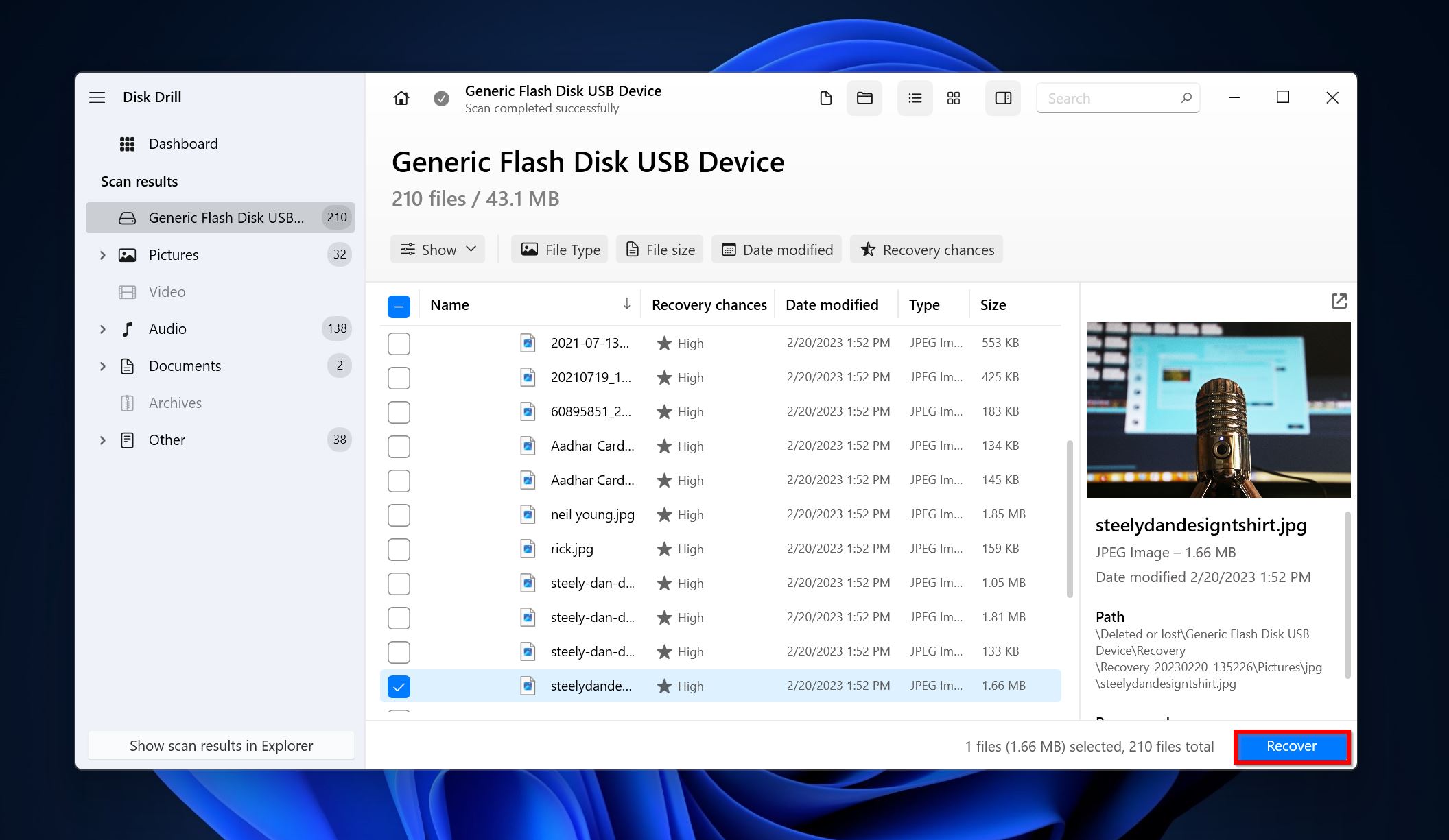The width and height of the screenshot is (1449, 840).
Task: Click the split-panel view icon
Action: pos(1002,97)
